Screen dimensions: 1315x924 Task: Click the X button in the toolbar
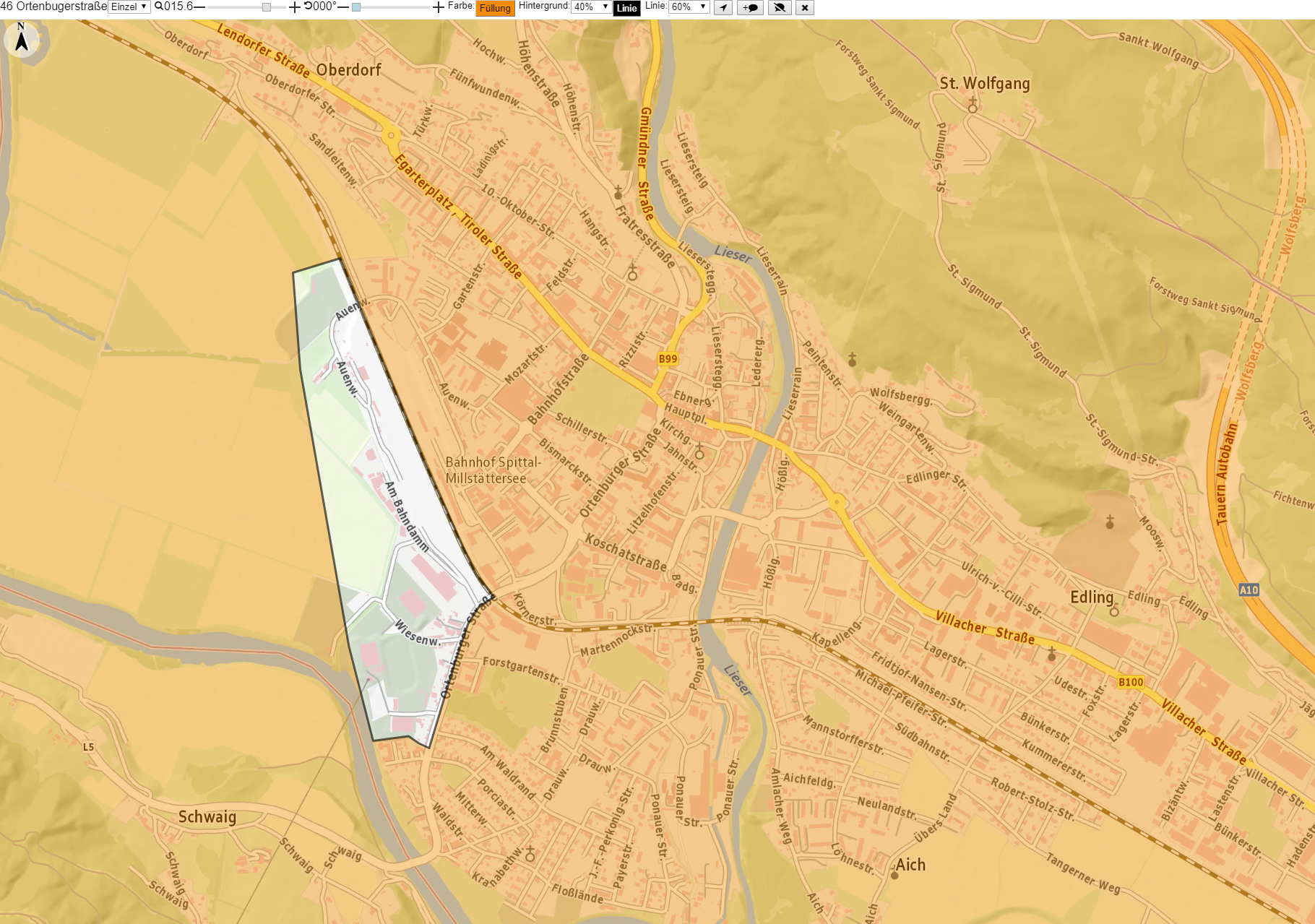click(805, 8)
